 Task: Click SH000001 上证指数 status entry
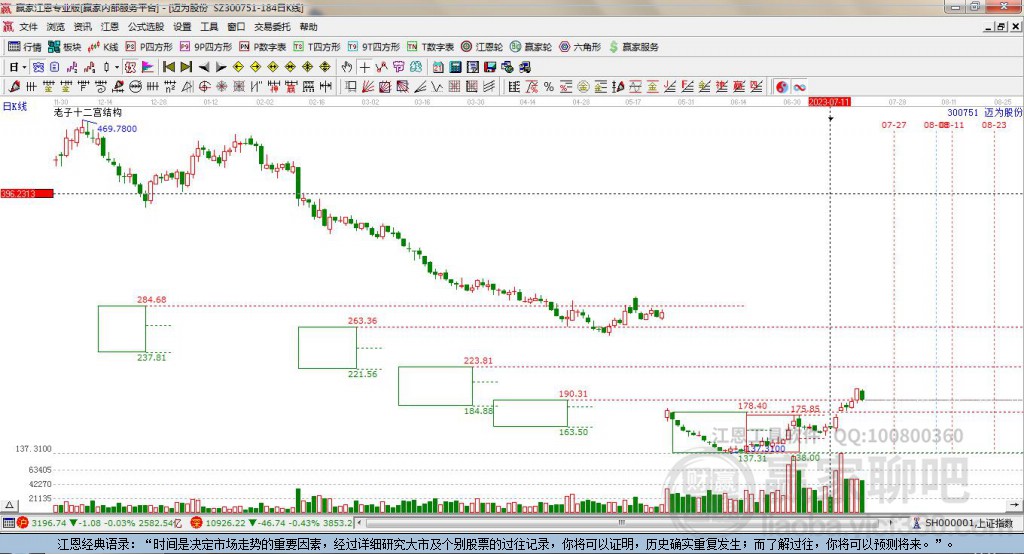tap(963, 523)
